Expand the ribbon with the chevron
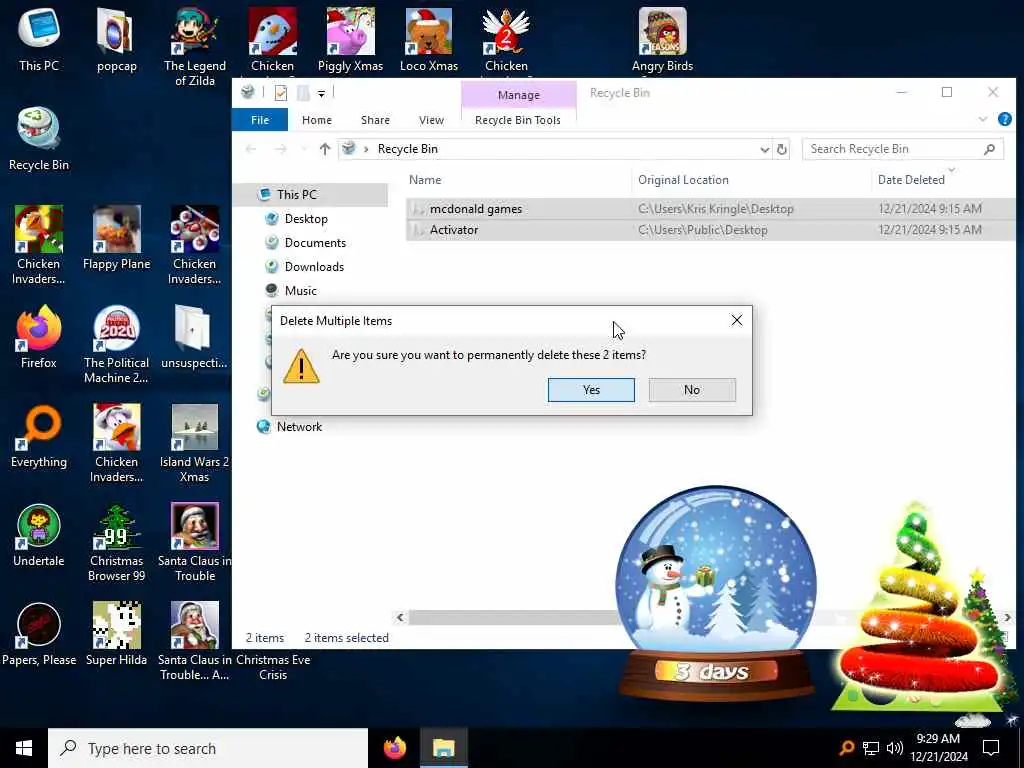 tap(983, 120)
